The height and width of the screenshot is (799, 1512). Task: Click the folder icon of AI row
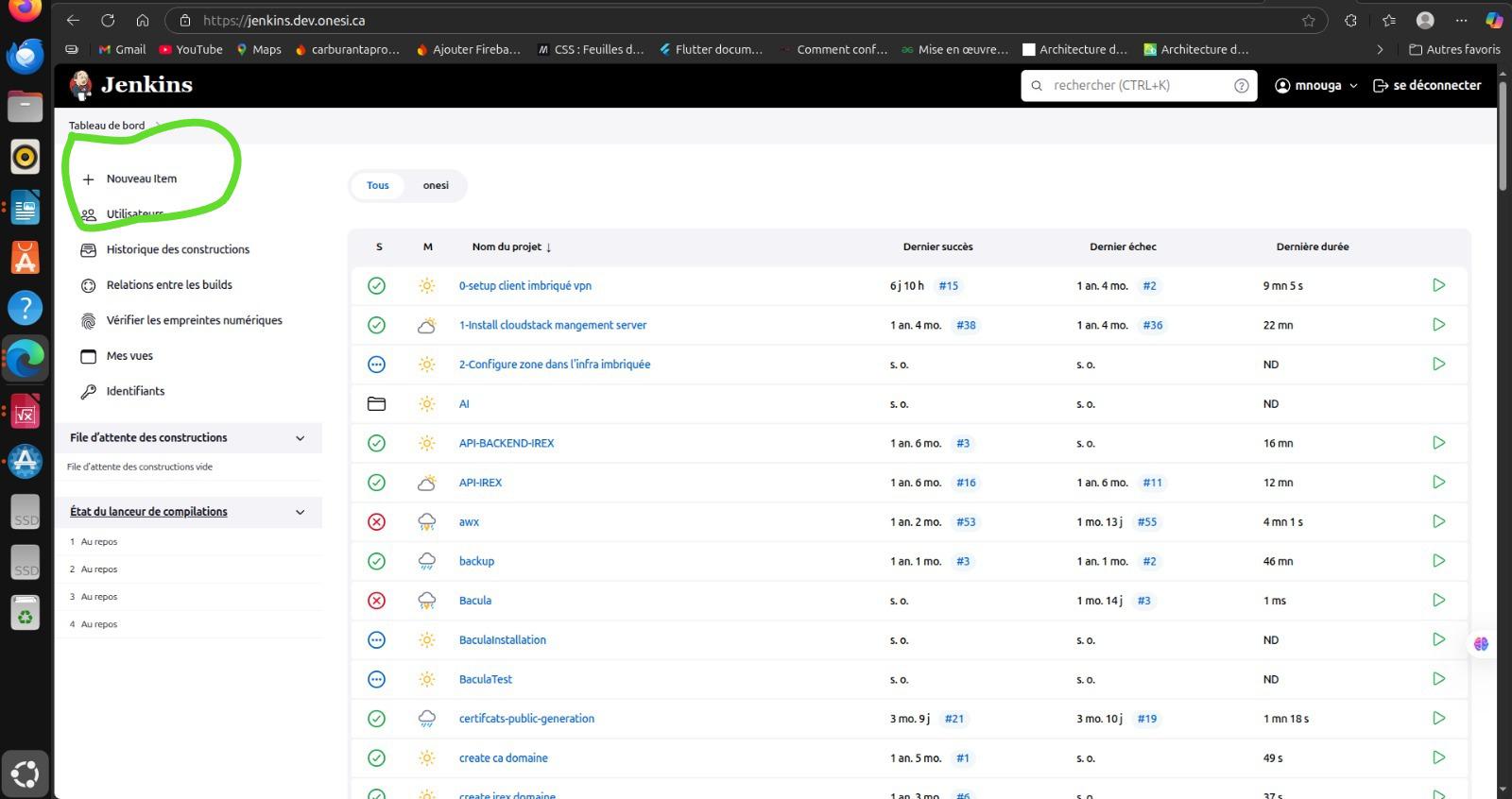(x=376, y=403)
